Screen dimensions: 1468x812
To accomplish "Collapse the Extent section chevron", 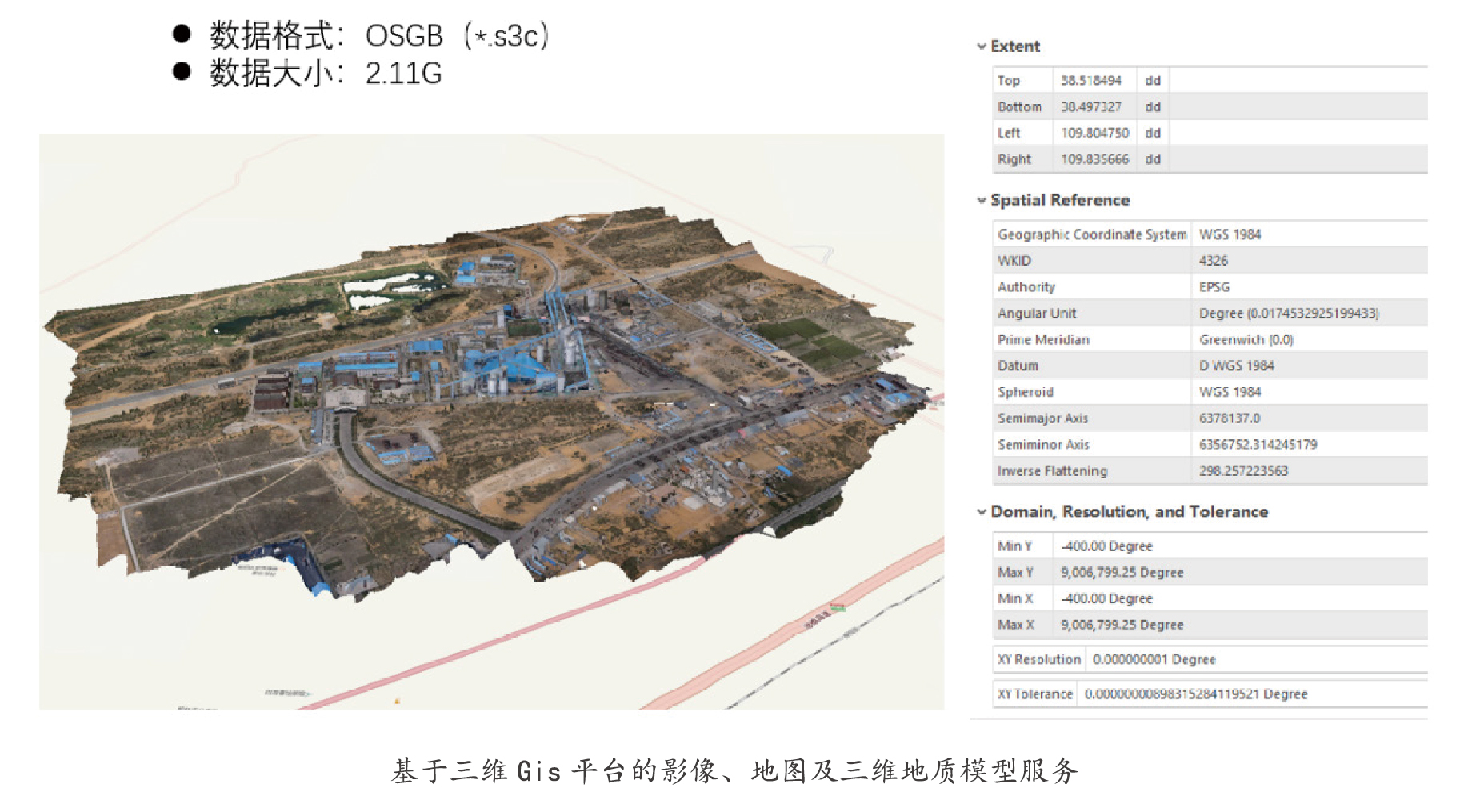I will tap(981, 46).
